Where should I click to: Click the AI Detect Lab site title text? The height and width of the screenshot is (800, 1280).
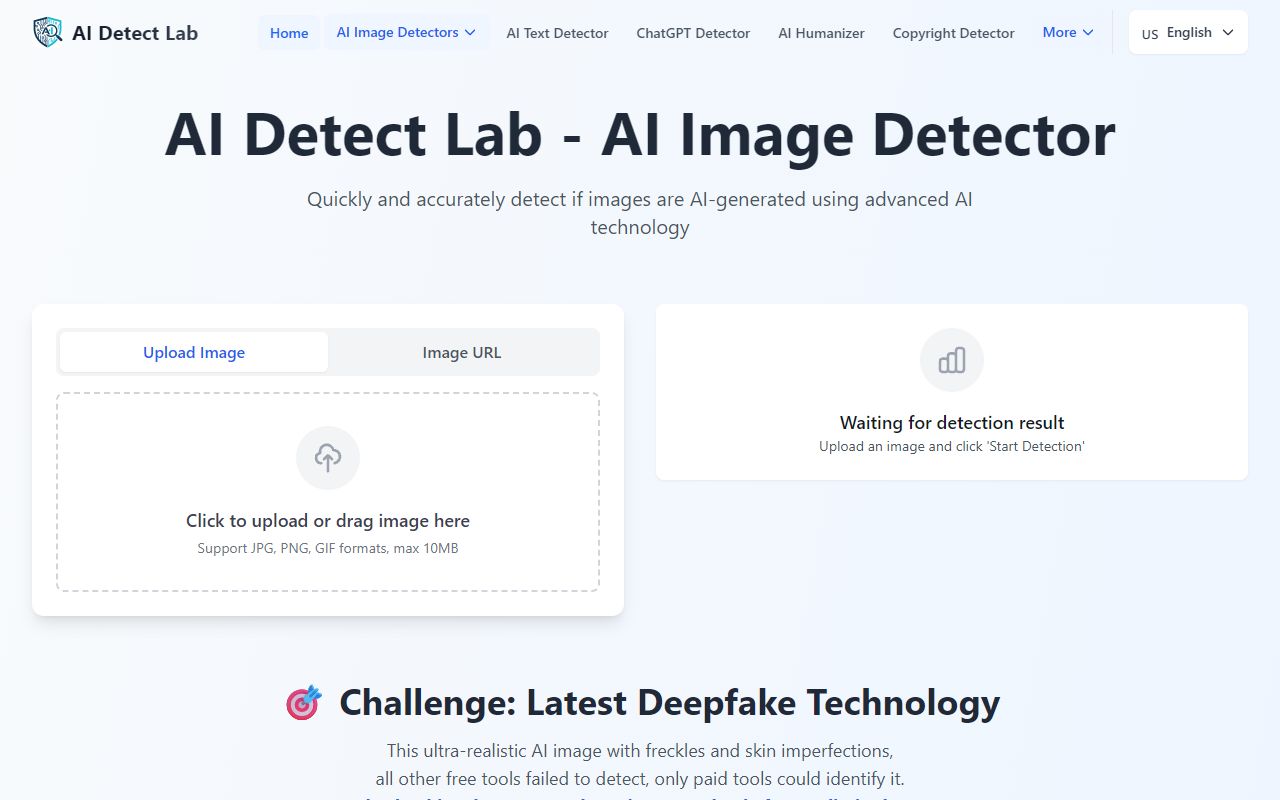(135, 32)
